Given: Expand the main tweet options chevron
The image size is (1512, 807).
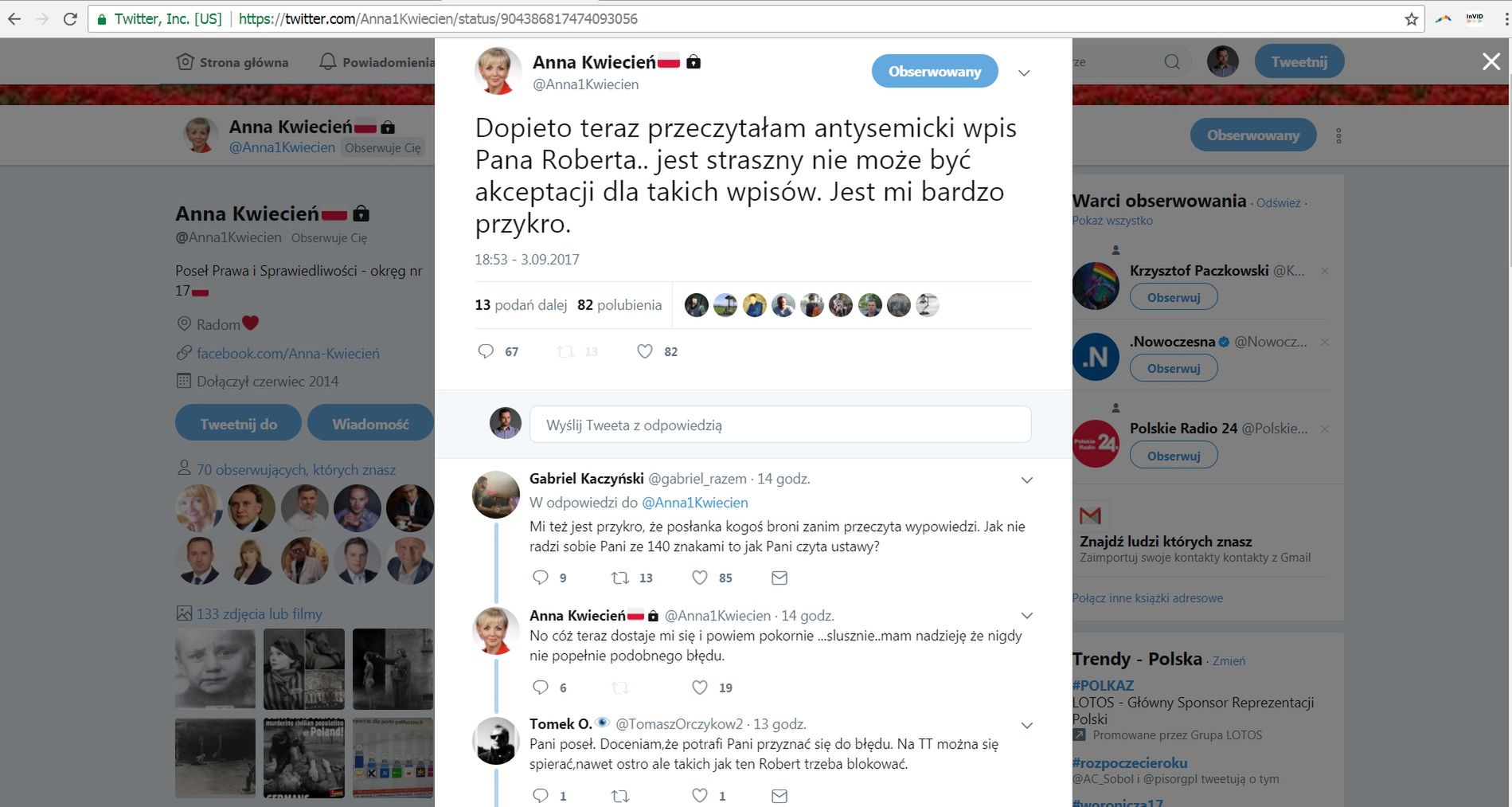Looking at the screenshot, I should 1025,73.
